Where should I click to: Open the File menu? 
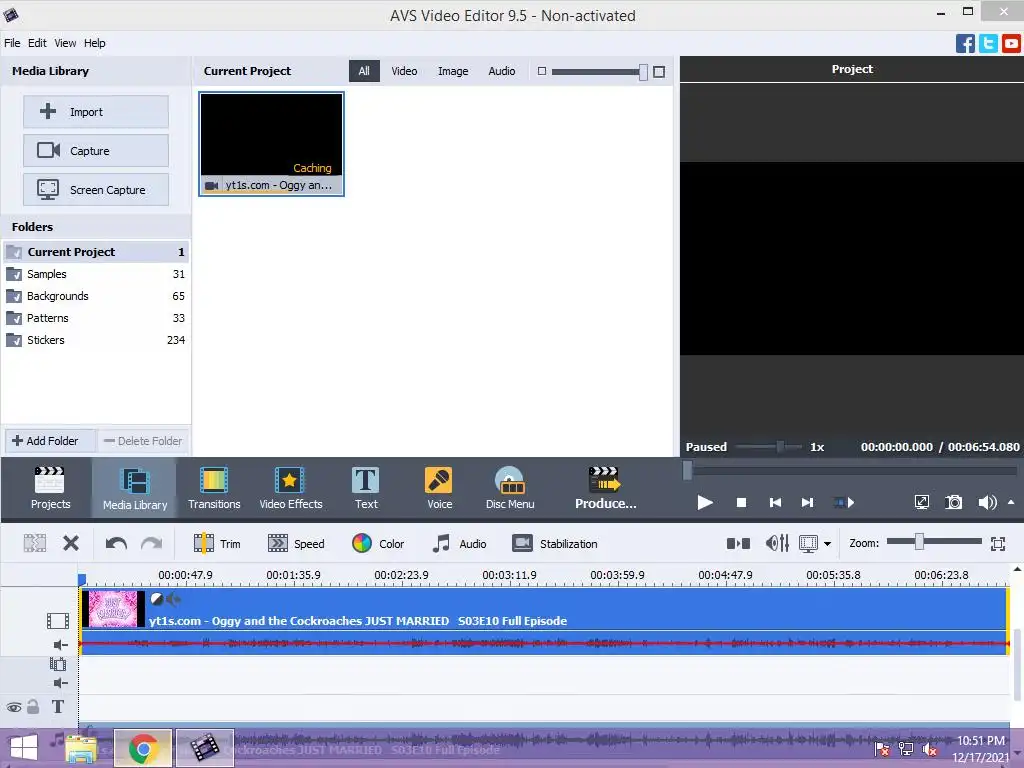(12, 43)
